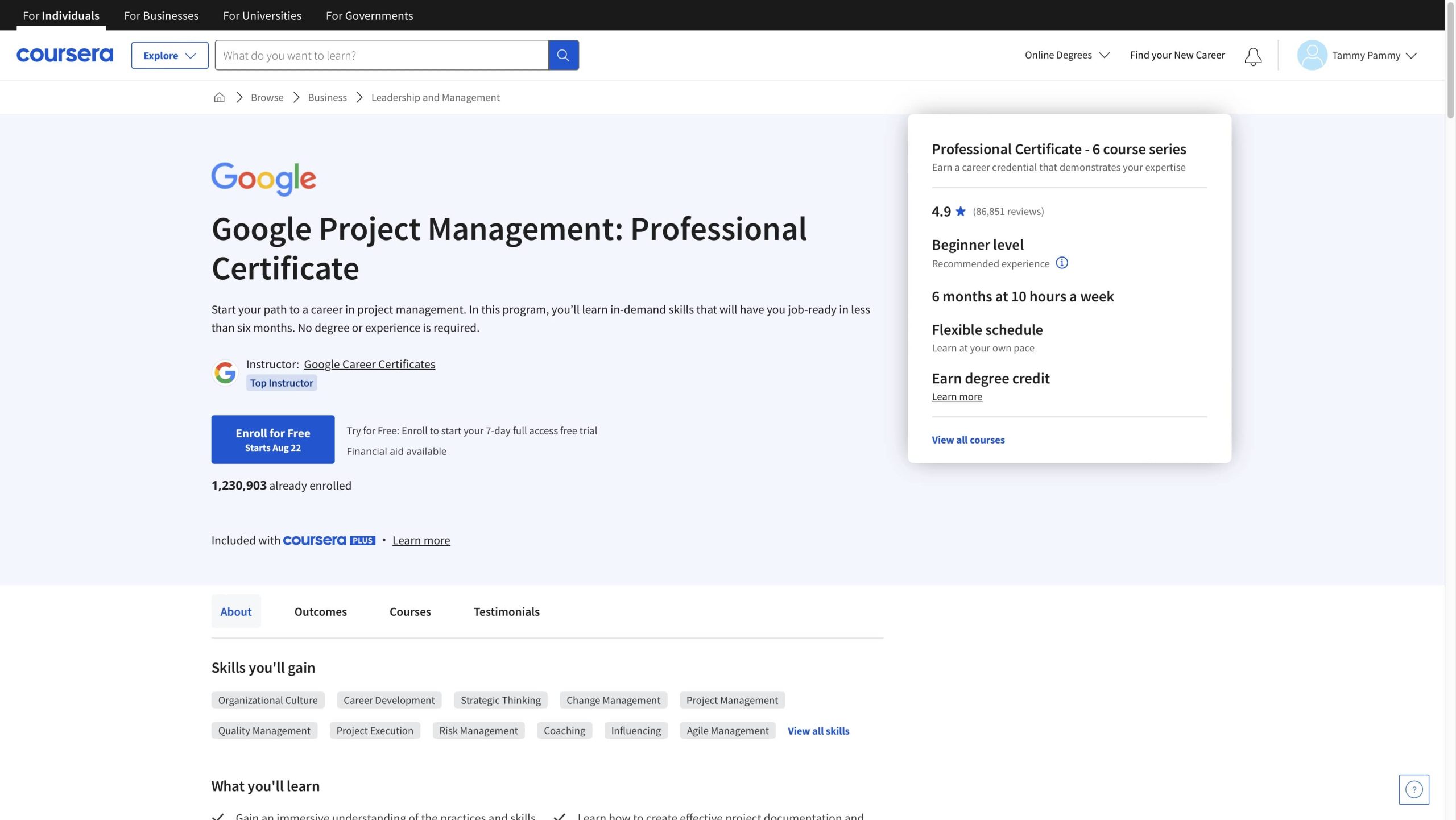Click the Enroll for Free button
The width and height of the screenshot is (1456, 820).
click(x=272, y=439)
